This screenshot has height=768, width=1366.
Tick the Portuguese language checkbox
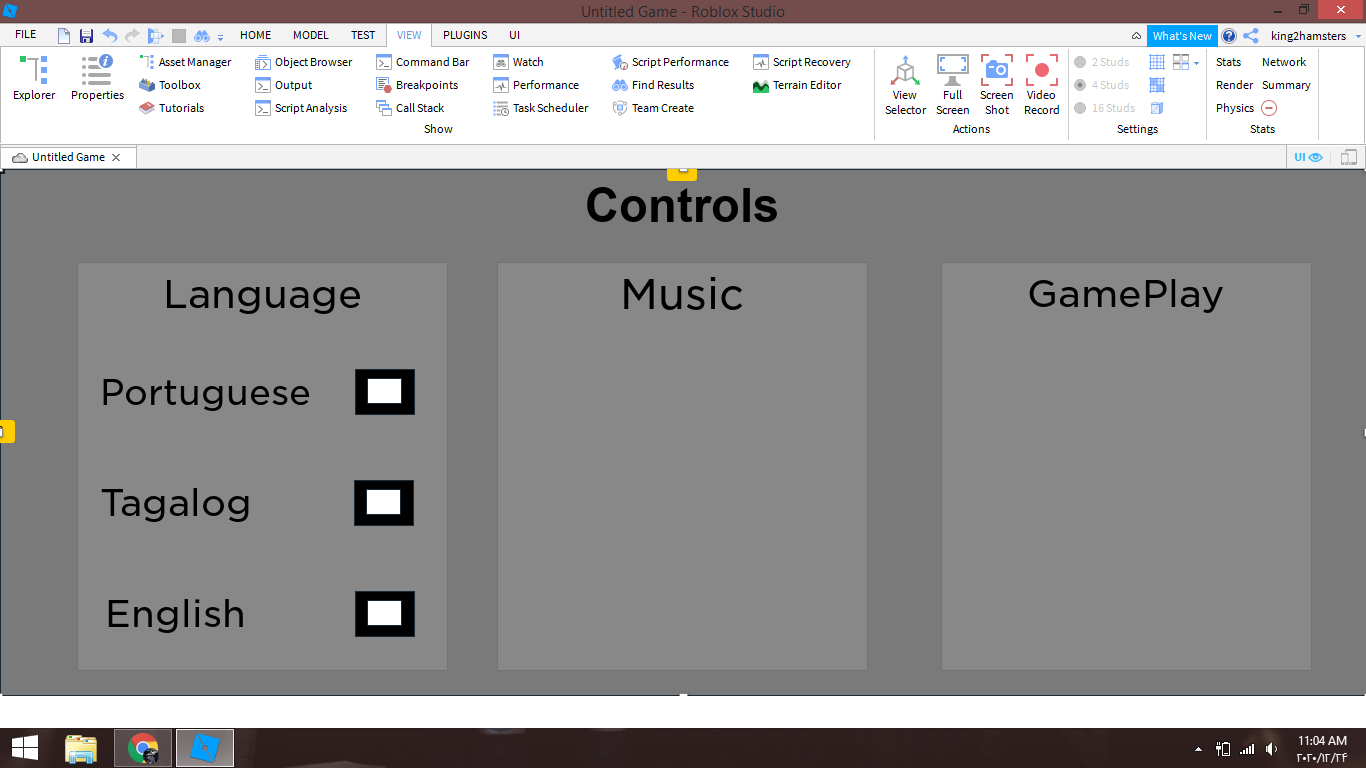[385, 392]
